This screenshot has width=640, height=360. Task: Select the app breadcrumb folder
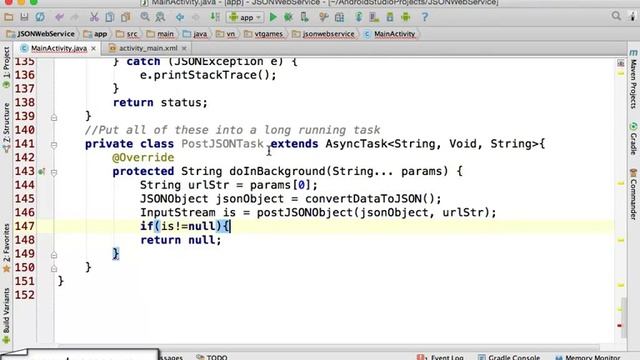(96, 34)
